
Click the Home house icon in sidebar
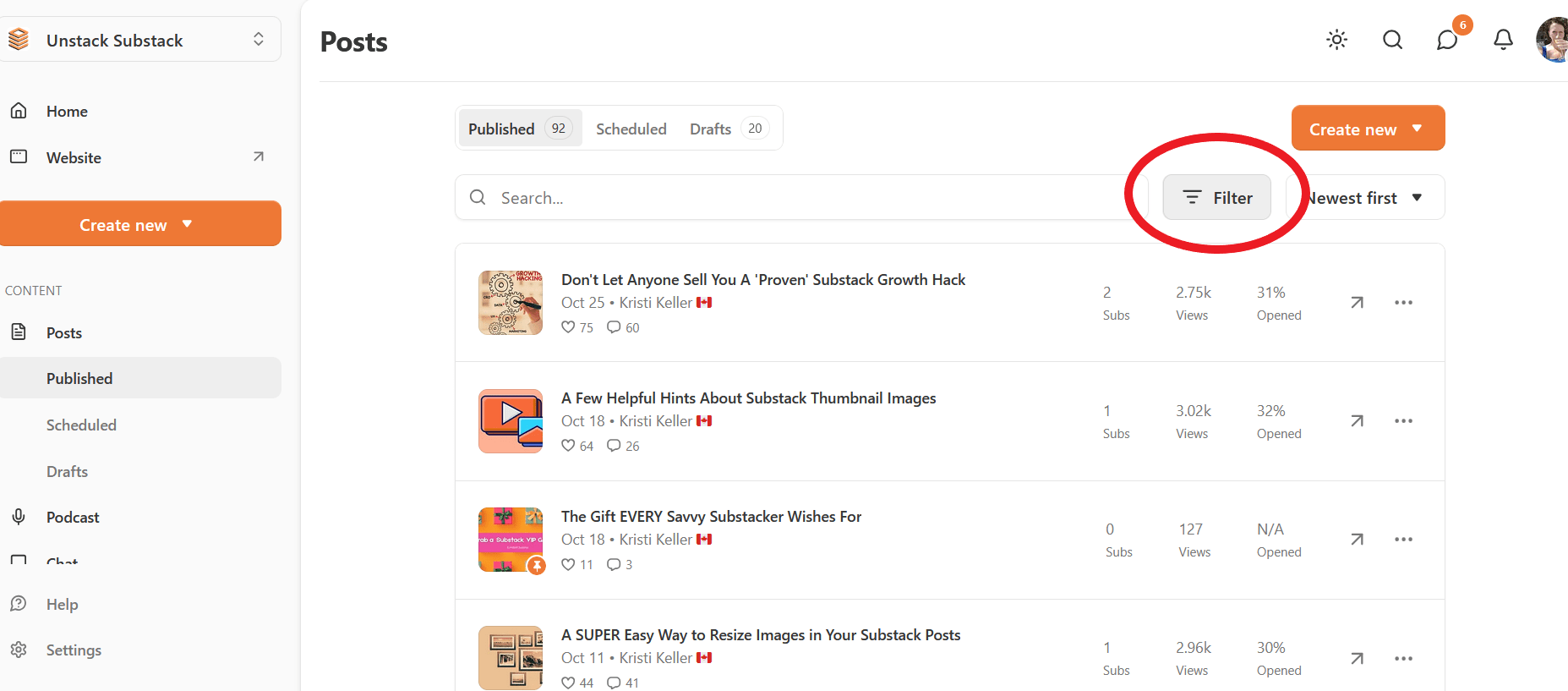19,111
